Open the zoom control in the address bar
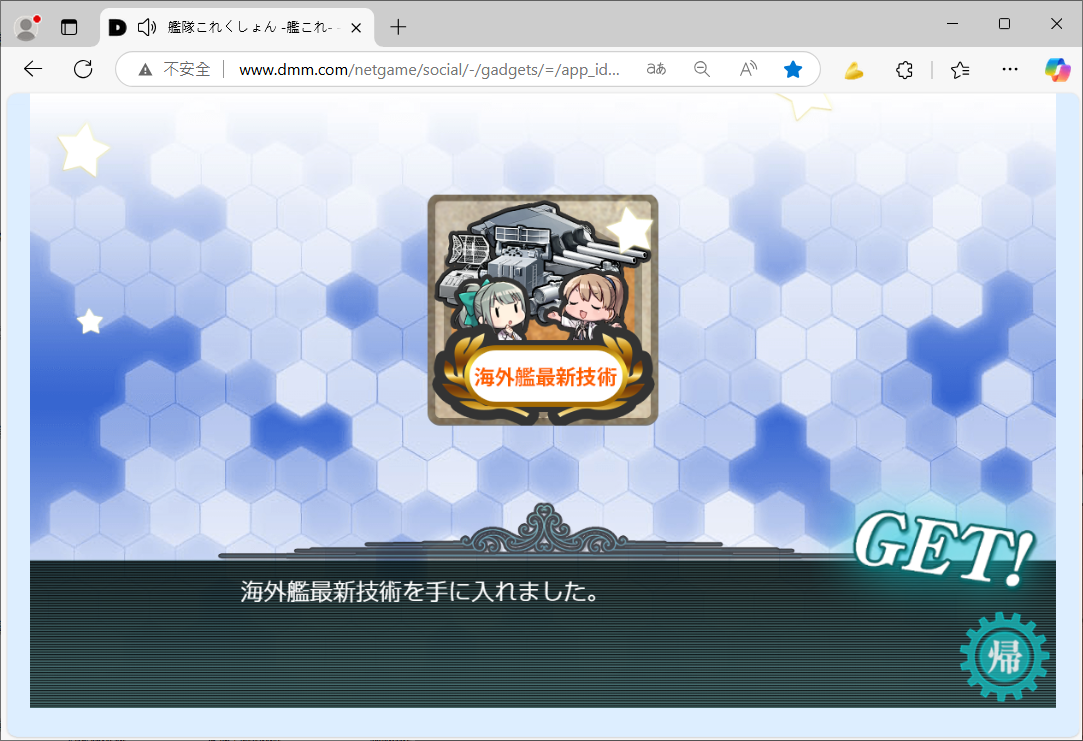This screenshot has height=741, width=1083. (702, 69)
